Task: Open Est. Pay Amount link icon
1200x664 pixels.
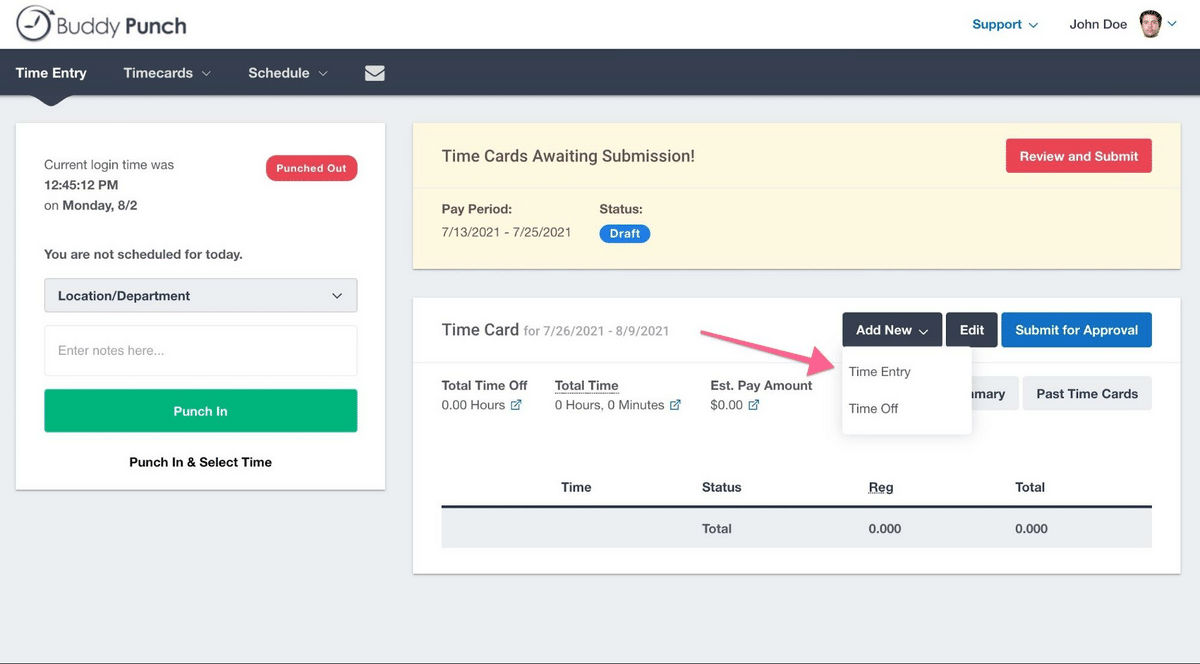Action: tap(754, 405)
